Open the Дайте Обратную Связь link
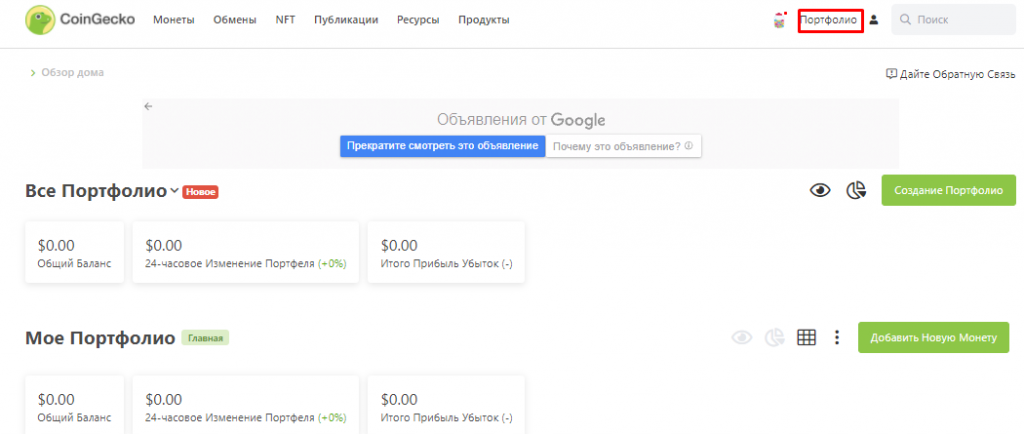This screenshot has height=434, width=1024. coord(950,74)
